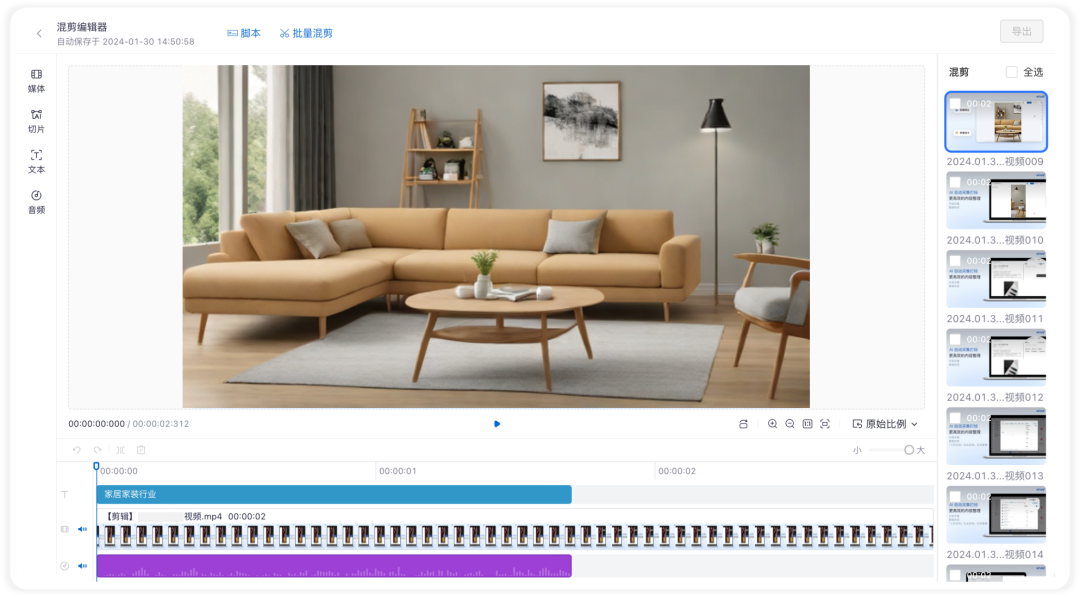Open the 文本 text panel
The width and height of the screenshot is (1080, 597).
point(37,162)
